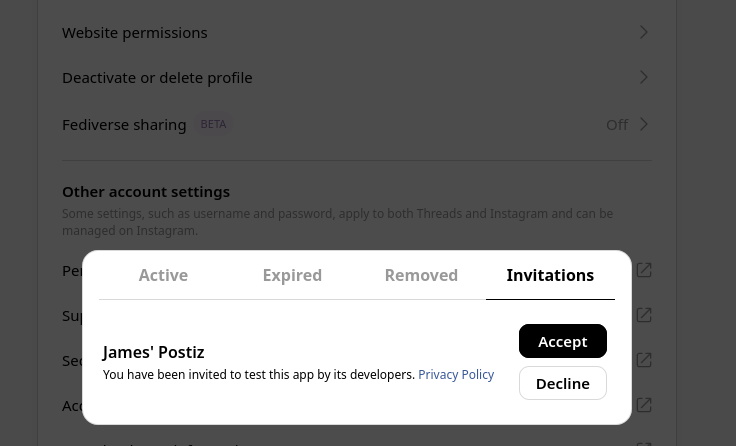Expand the Website permissions chevron arrow

pyautogui.click(x=644, y=32)
